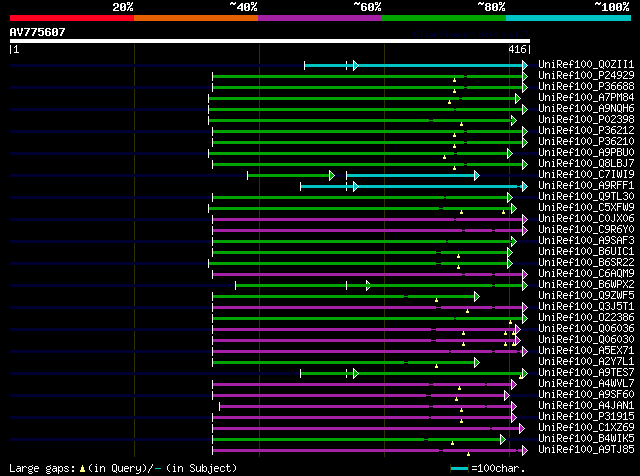The width and height of the screenshot is (640, 476).
Task: Click the red 20% legend color bar
Action: click(72, 18)
